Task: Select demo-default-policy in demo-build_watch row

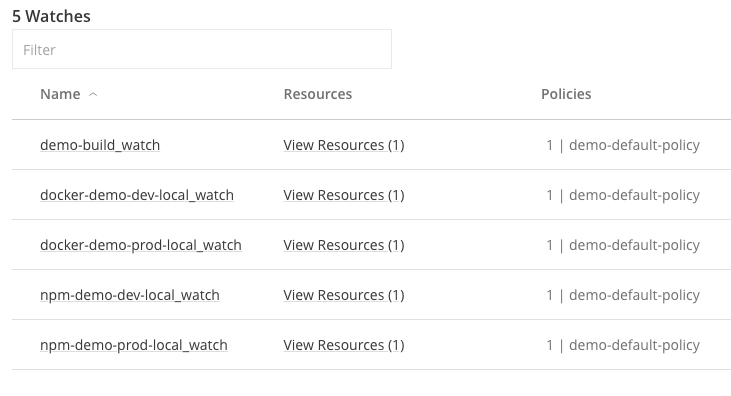Action: pyautogui.click(x=634, y=145)
